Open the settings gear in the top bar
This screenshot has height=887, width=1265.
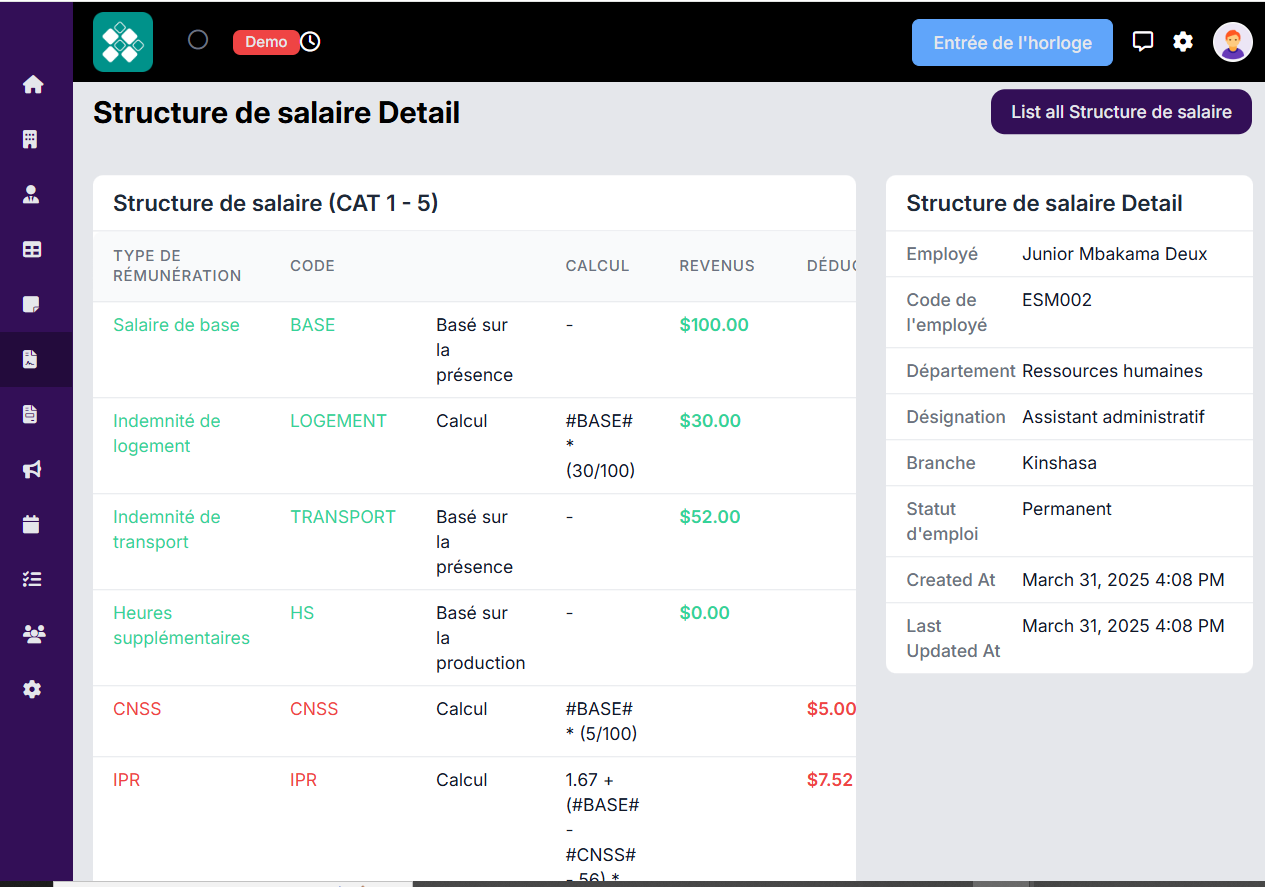[x=1183, y=41]
